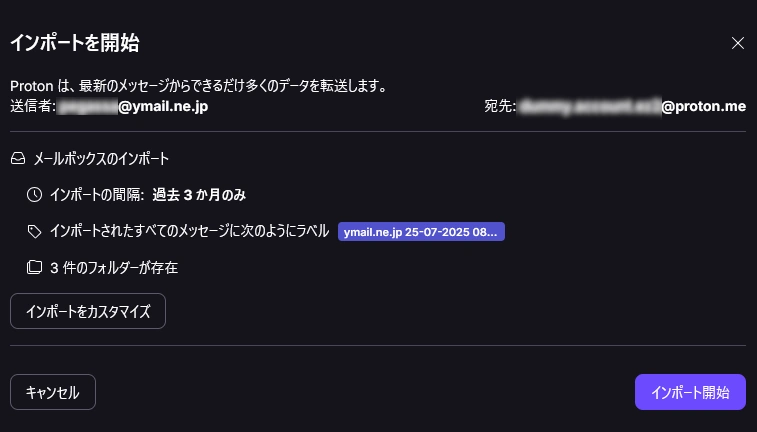The height and width of the screenshot is (432, 757).
Task: Cancel with the キャンセル button
Action: point(53,392)
